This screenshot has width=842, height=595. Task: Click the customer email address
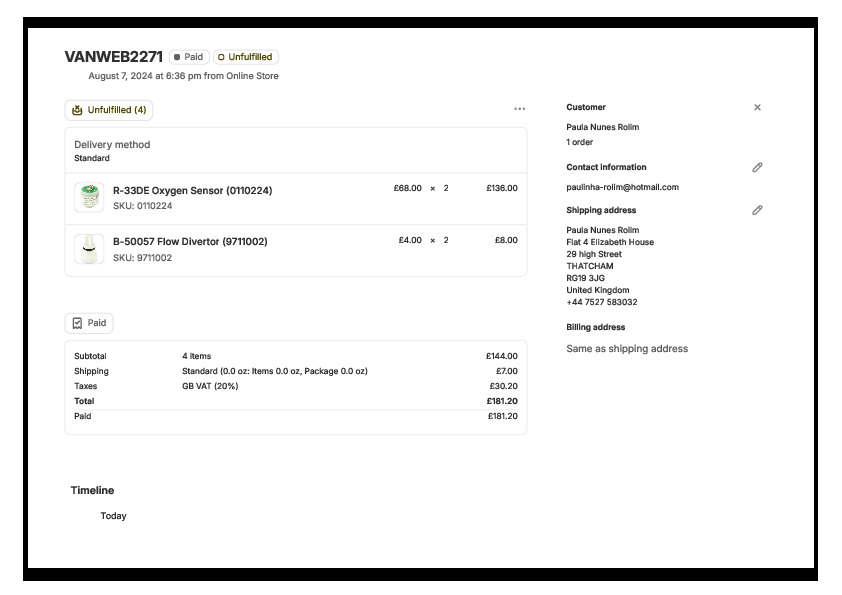click(x=622, y=187)
